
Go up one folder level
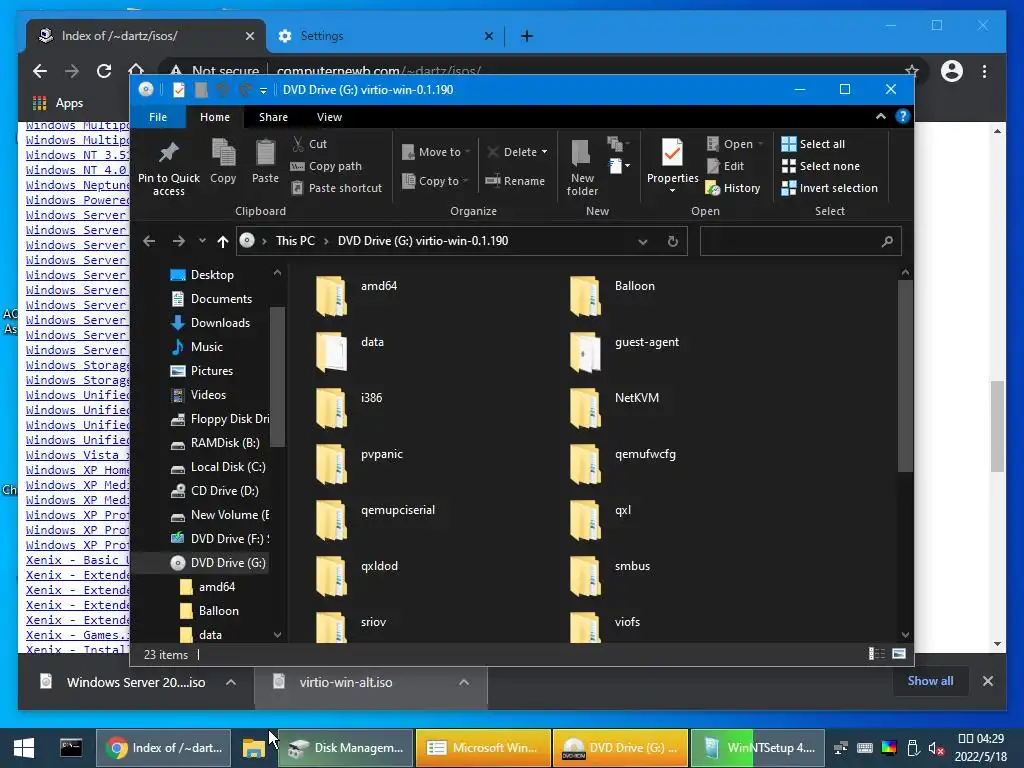tap(223, 241)
